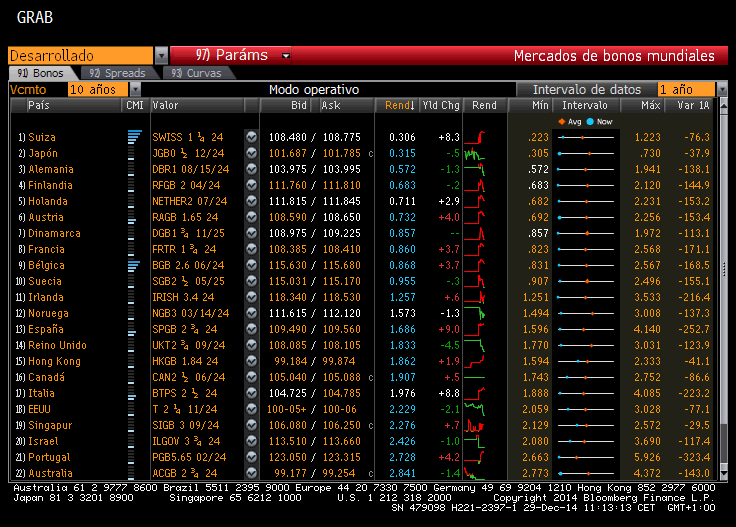Select security DBR1 08/15/24
736x527 pixels.
[x=191, y=169]
